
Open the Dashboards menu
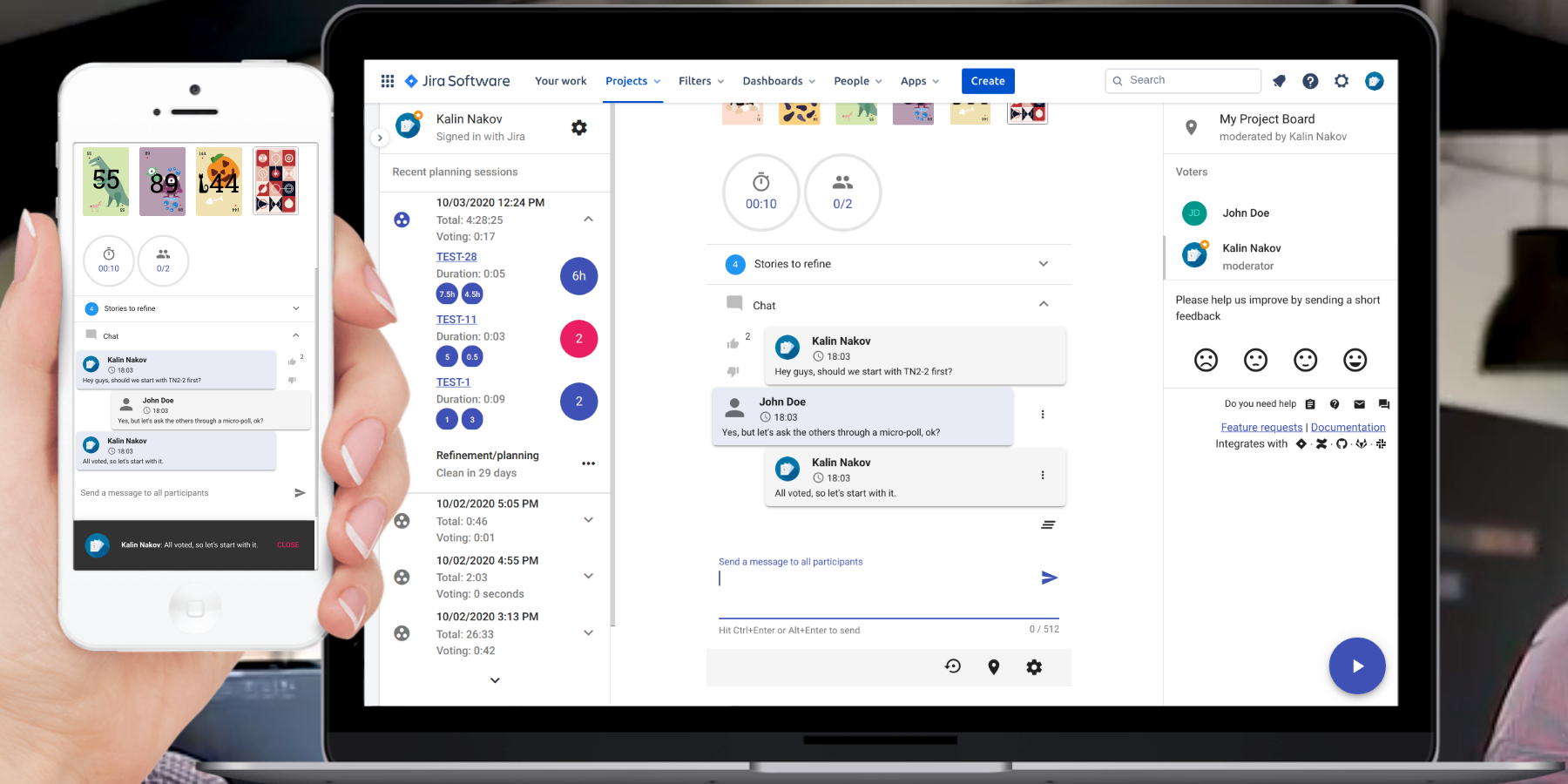tap(779, 81)
